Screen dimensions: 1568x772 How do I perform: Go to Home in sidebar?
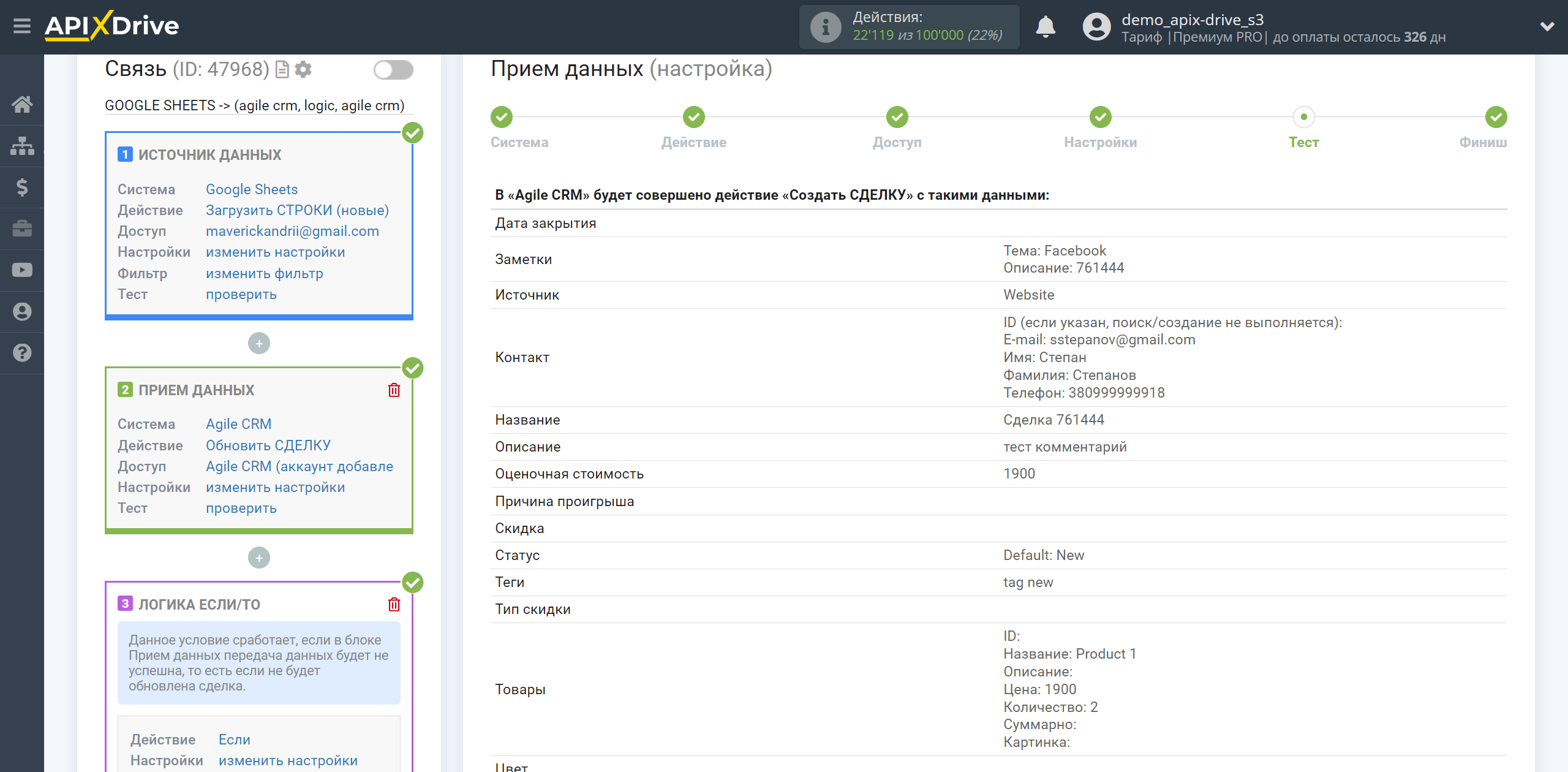click(22, 104)
